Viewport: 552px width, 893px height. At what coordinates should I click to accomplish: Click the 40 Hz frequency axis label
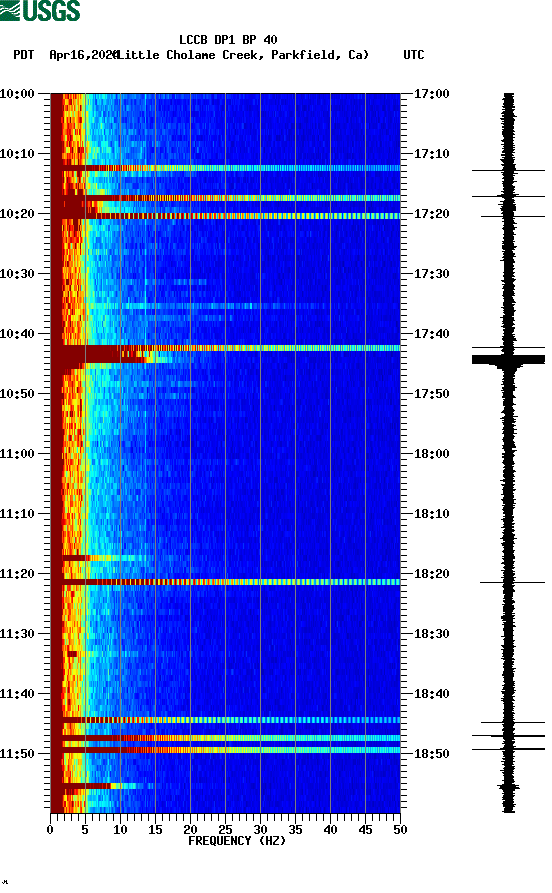pos(330,830)
